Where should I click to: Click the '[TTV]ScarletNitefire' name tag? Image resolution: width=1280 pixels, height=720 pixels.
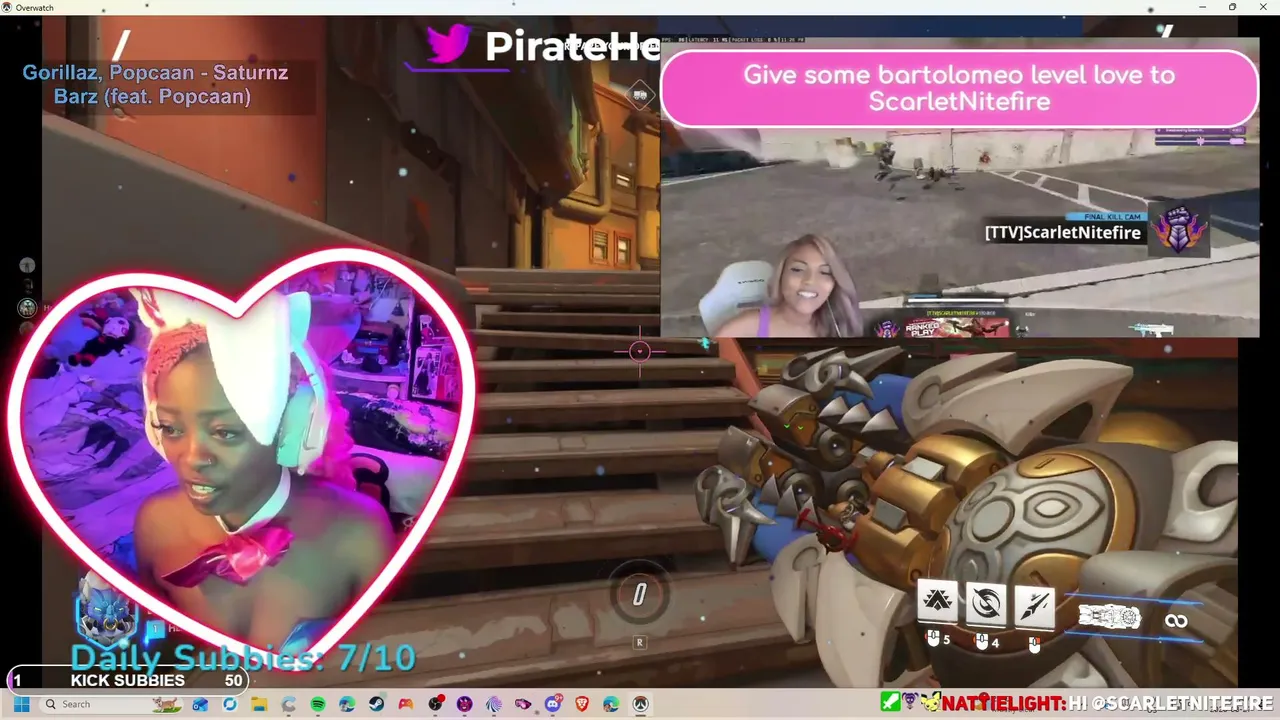pyautogui.click(x=1063, y=232)
